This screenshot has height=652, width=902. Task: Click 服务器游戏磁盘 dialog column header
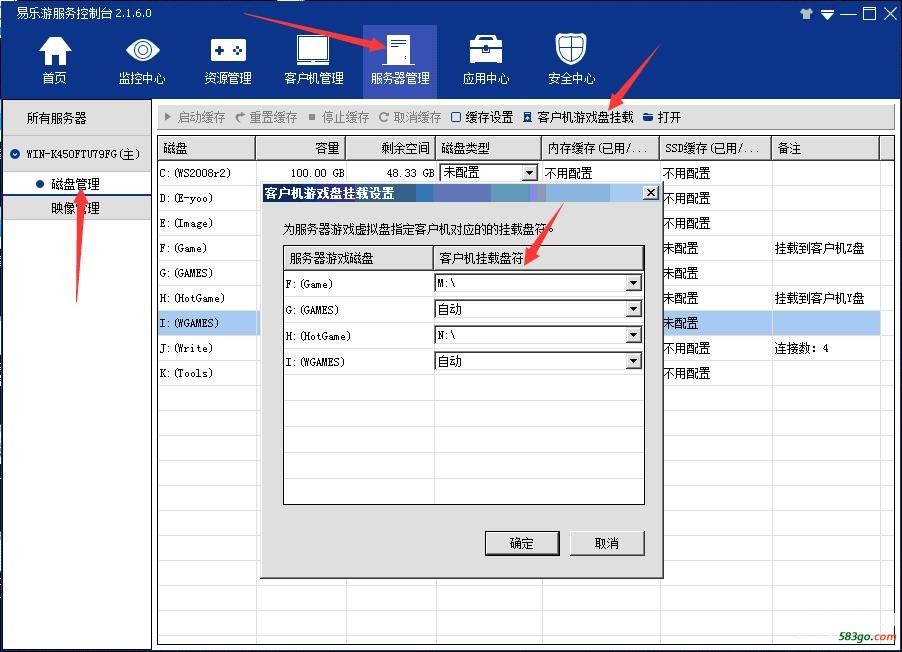pyautogui.click(x=358, y=258)
